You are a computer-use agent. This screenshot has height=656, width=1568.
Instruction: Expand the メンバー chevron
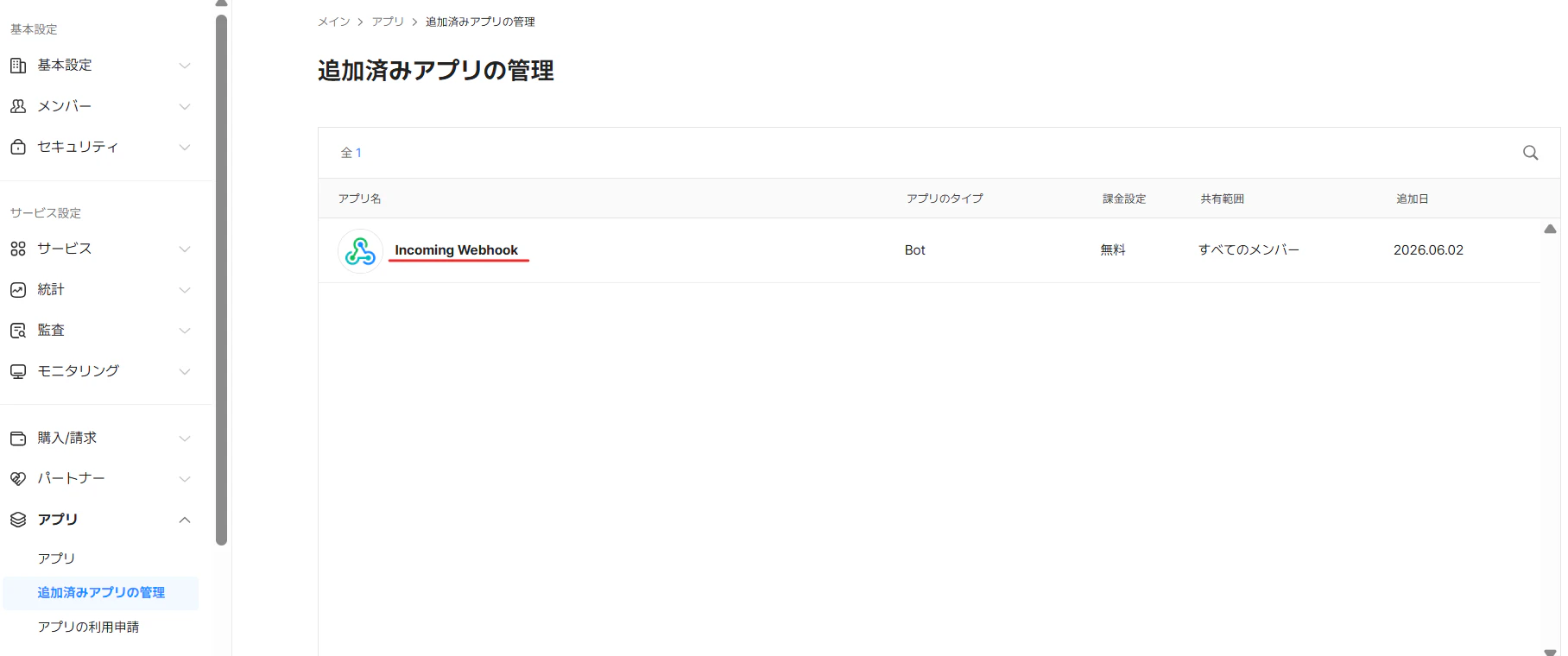[x=185, y=107]
